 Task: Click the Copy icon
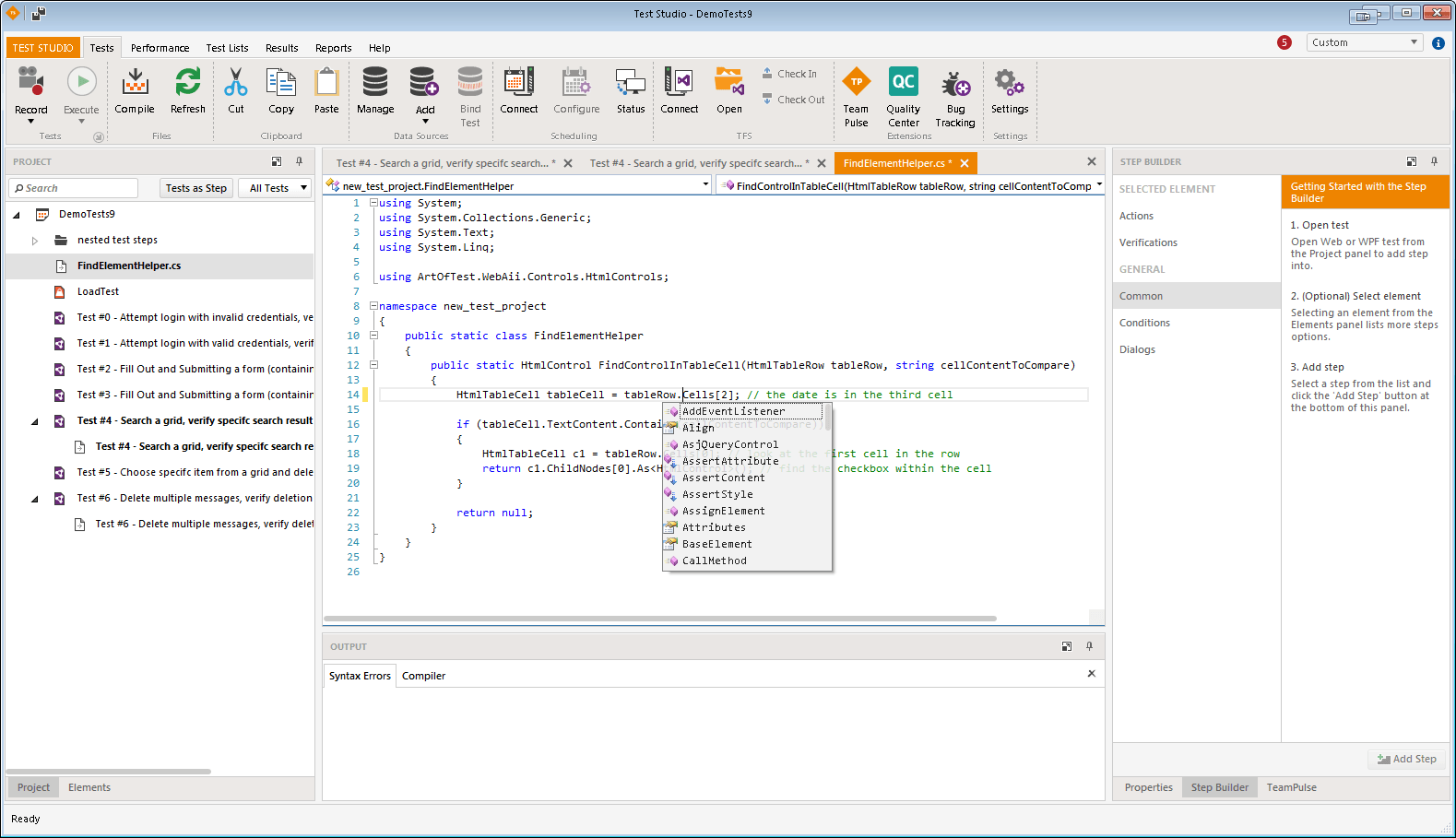[x=281, y=82]
